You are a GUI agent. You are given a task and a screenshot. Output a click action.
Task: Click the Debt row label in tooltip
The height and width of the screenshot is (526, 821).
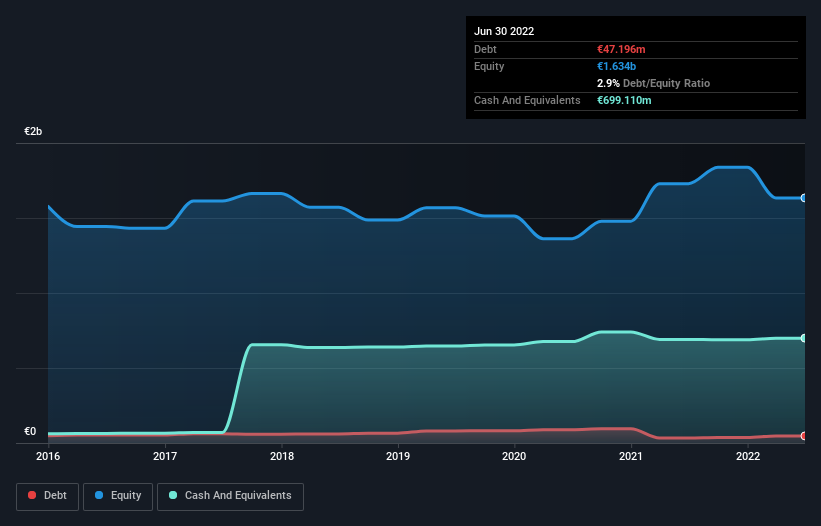(x=485, y=49)
